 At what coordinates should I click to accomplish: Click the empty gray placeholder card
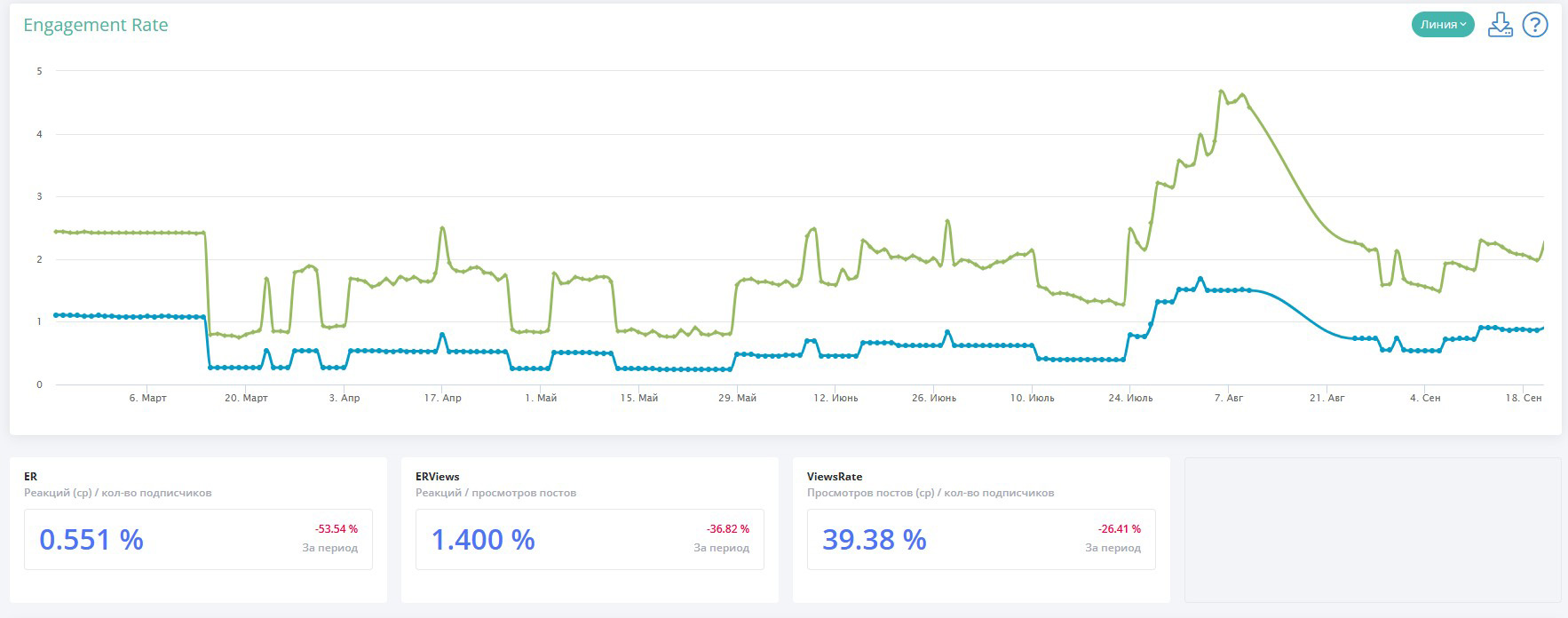pos(1372,529)
